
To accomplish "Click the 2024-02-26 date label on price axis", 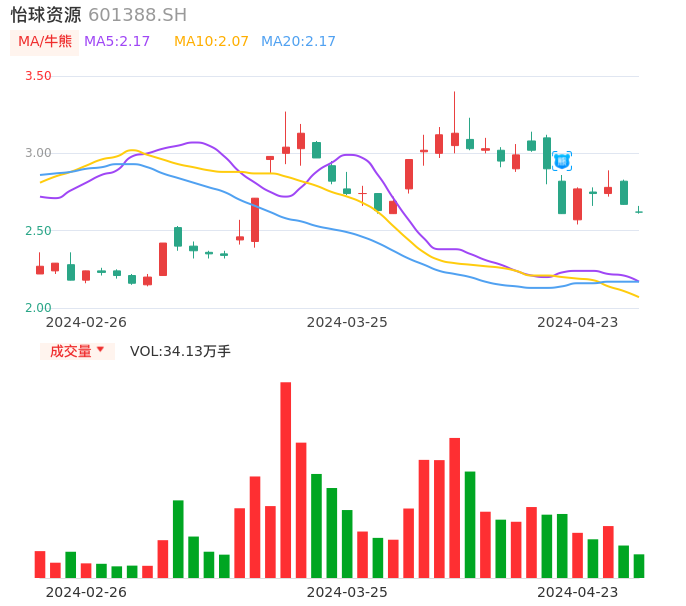I will [86, 322].
